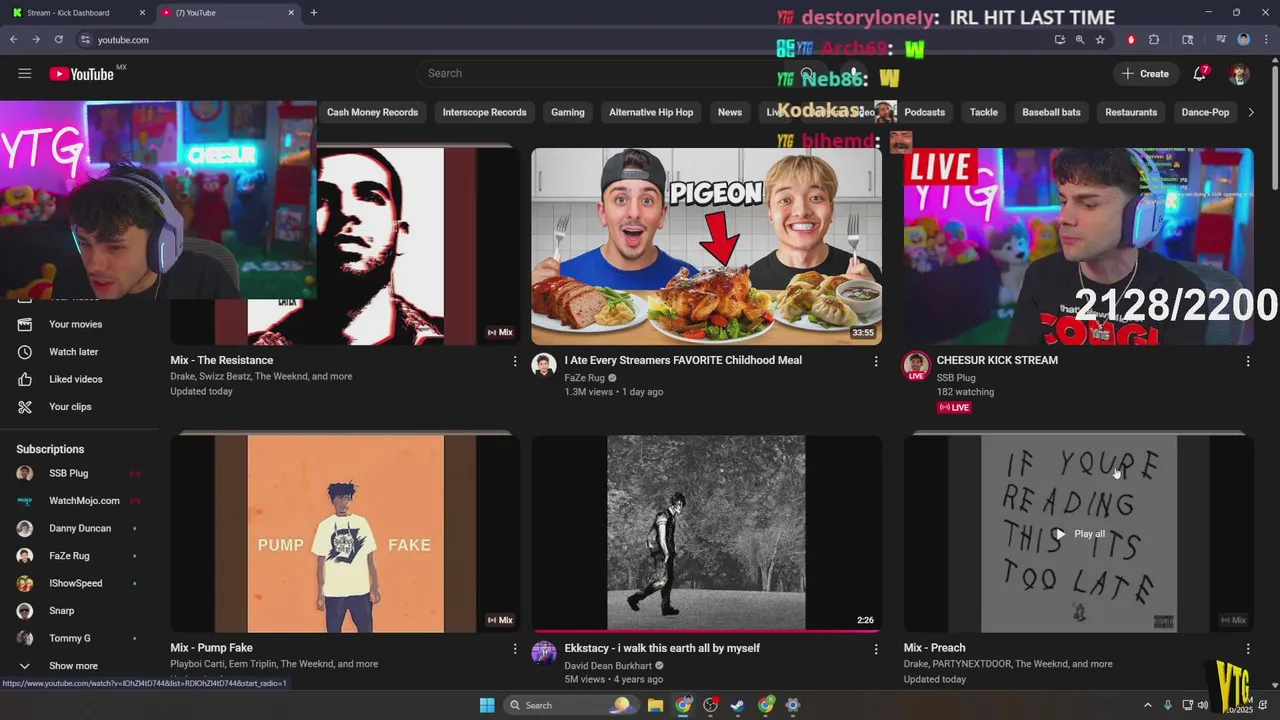
Task: Select the Restaurants filter chip
Action: (1131, 112)
